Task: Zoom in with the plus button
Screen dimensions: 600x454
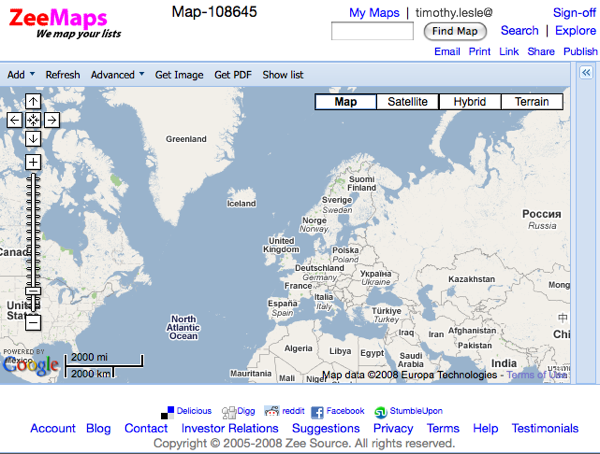Action: tap(33, 162)
